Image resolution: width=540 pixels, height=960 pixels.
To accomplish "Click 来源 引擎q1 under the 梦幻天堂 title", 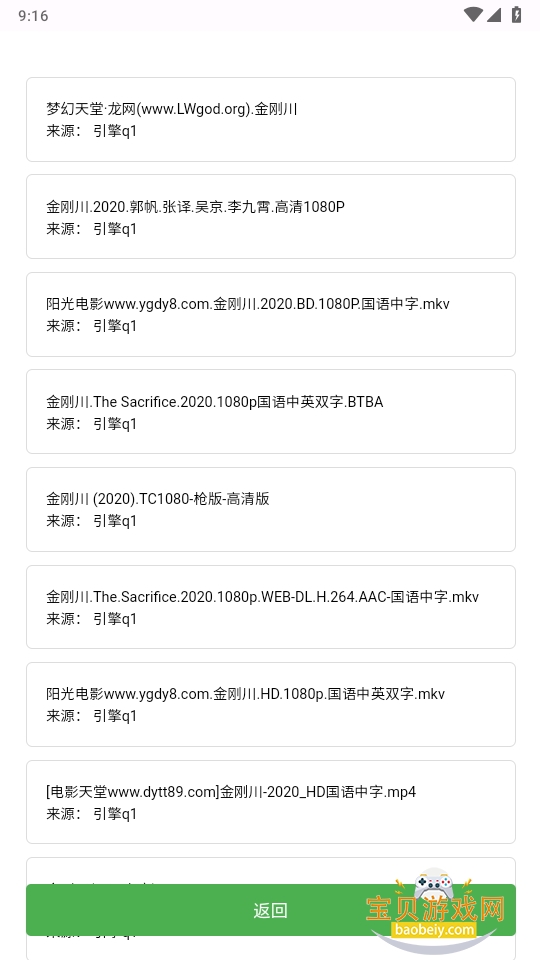I will coord(91,131).
